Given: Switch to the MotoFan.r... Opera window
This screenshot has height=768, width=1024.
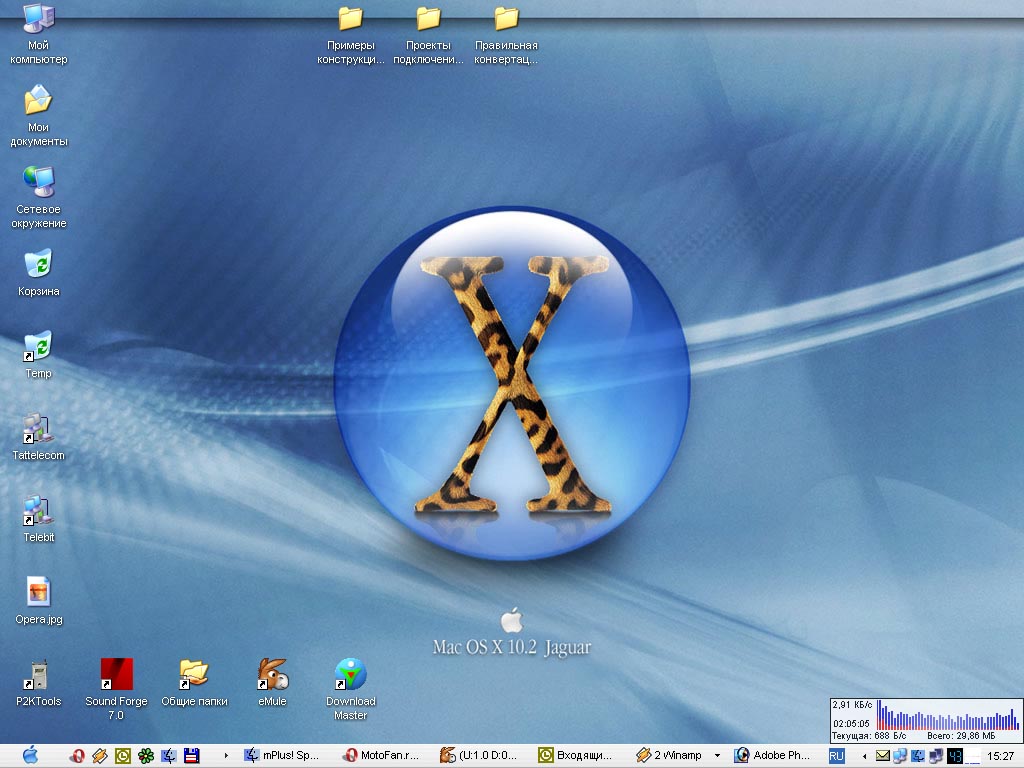Looking at the screenshot, I should [381, 756].
